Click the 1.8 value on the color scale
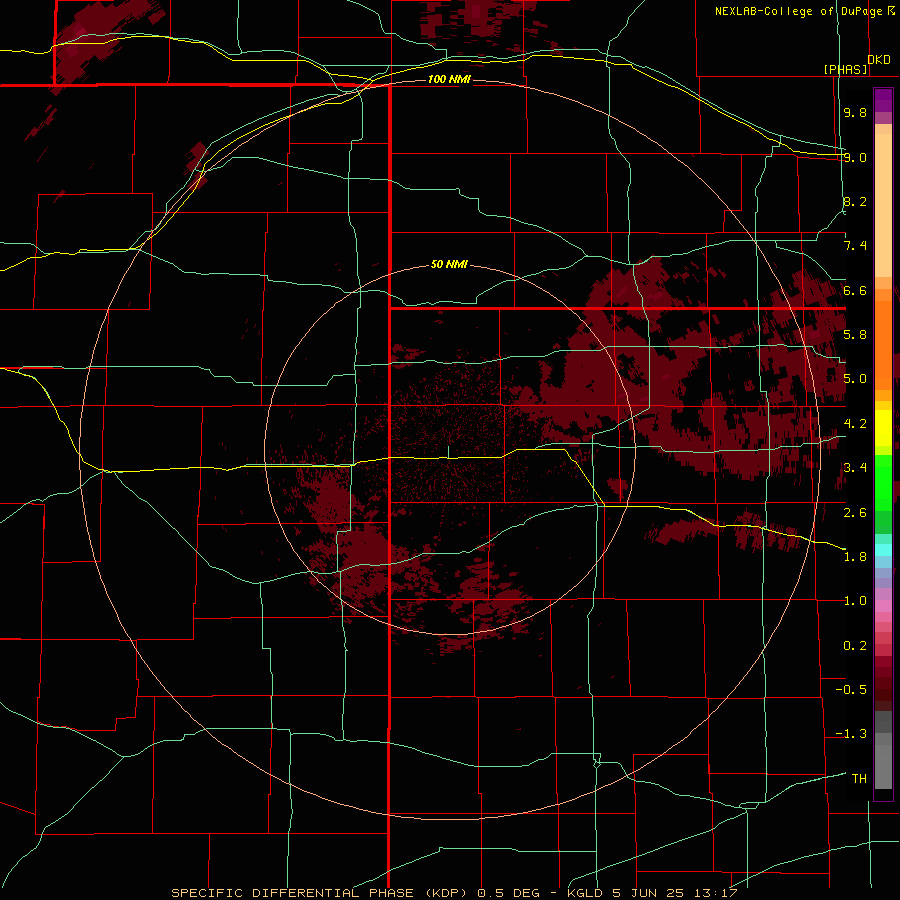The height and width of the screenshot is (900, 900). (x=855, y=557)
